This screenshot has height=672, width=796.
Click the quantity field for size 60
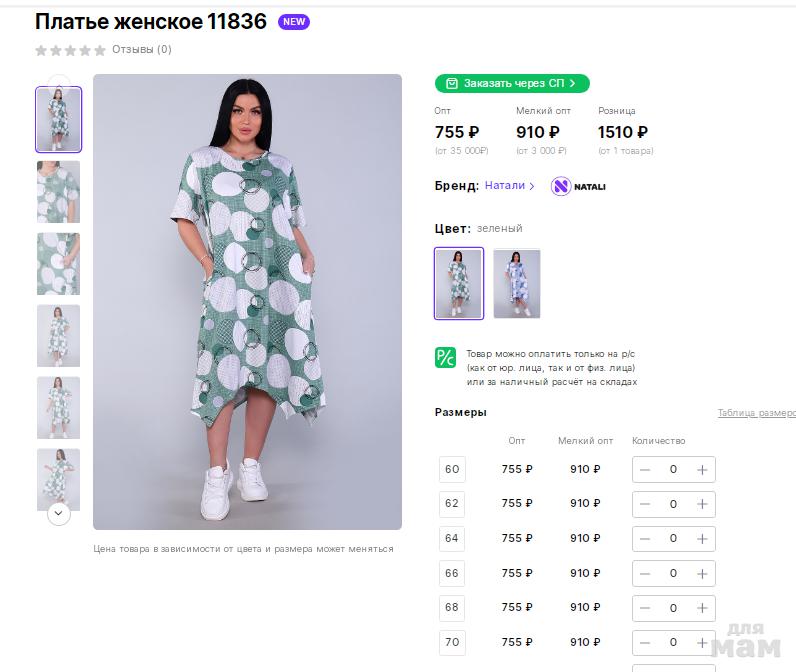[673, 470]
